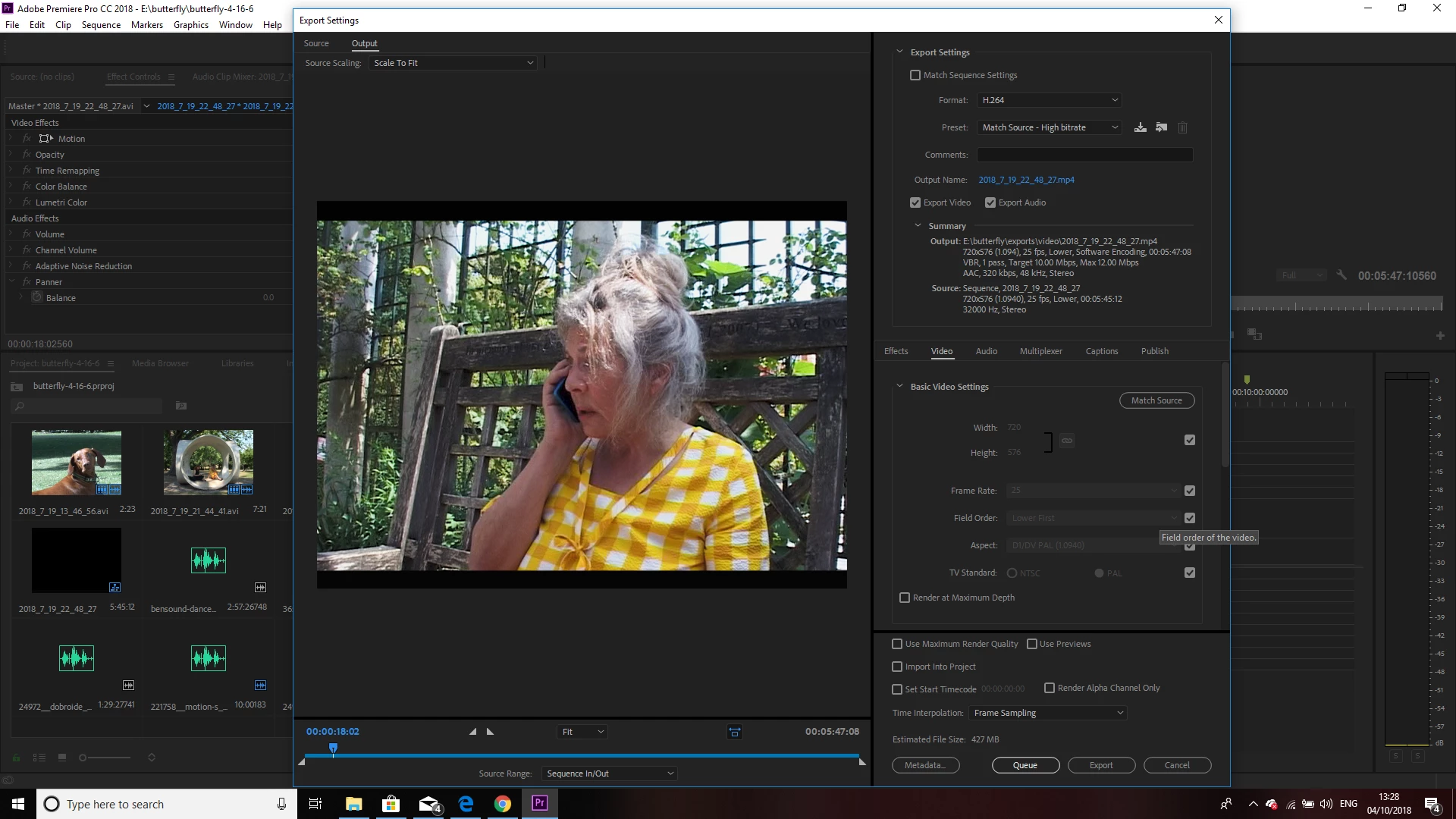
Task: Click the Queue button
Action: click(x=1025, y=765)
